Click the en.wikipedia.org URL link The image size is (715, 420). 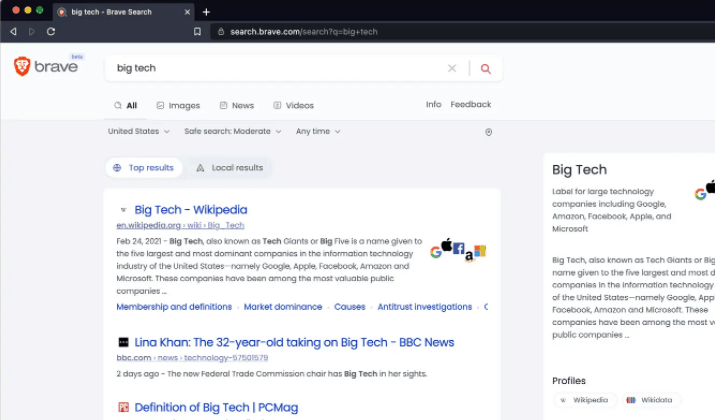pyautogui.click(x=180, y=225)
